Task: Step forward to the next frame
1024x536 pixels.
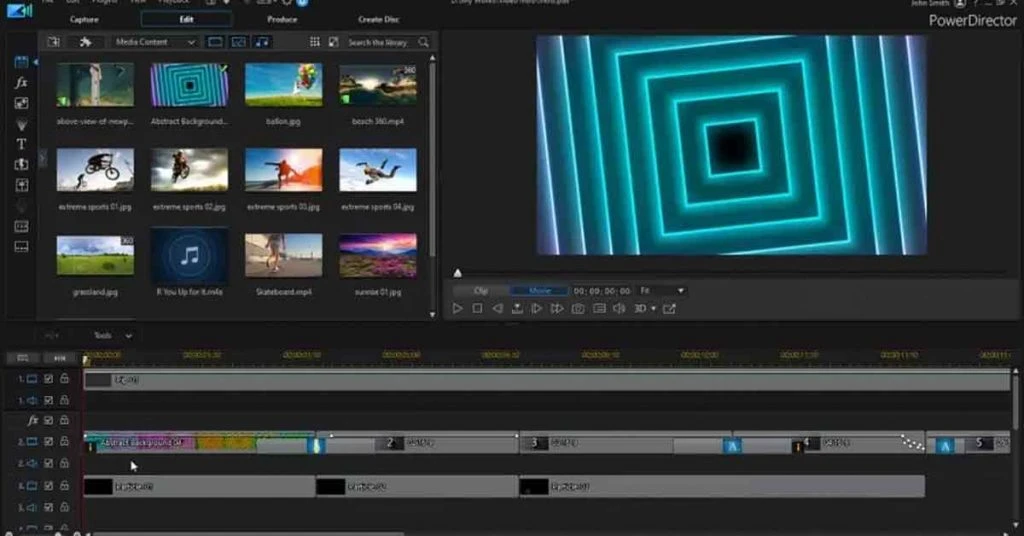Action: click(x=537, y=309)
